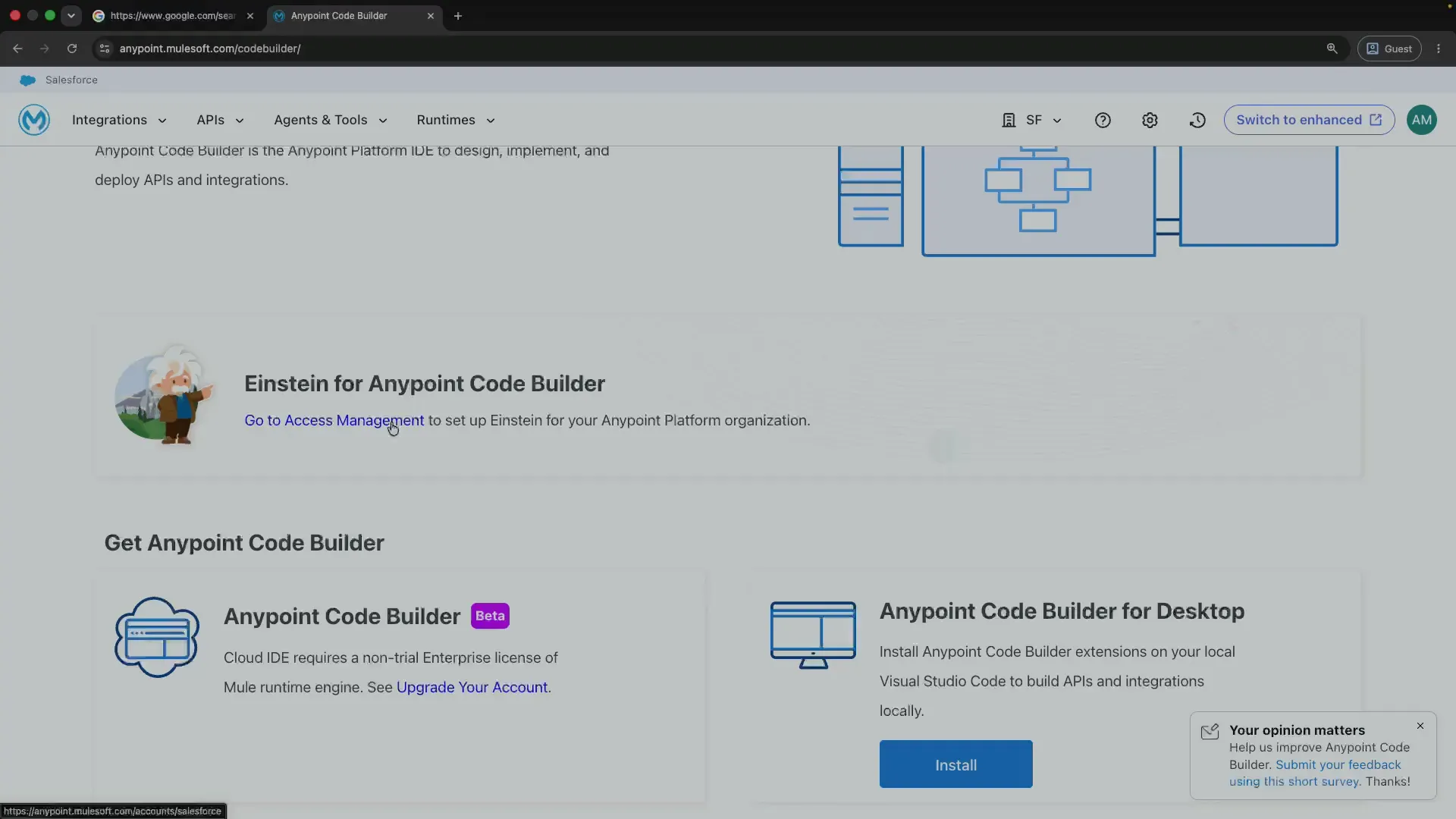Close the Anypoint Code Builder tab

coord(431,16)
